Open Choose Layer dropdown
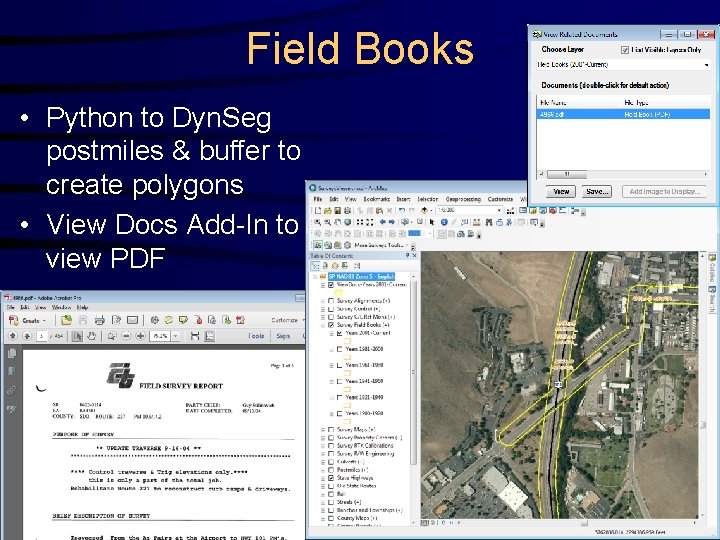 706,65
